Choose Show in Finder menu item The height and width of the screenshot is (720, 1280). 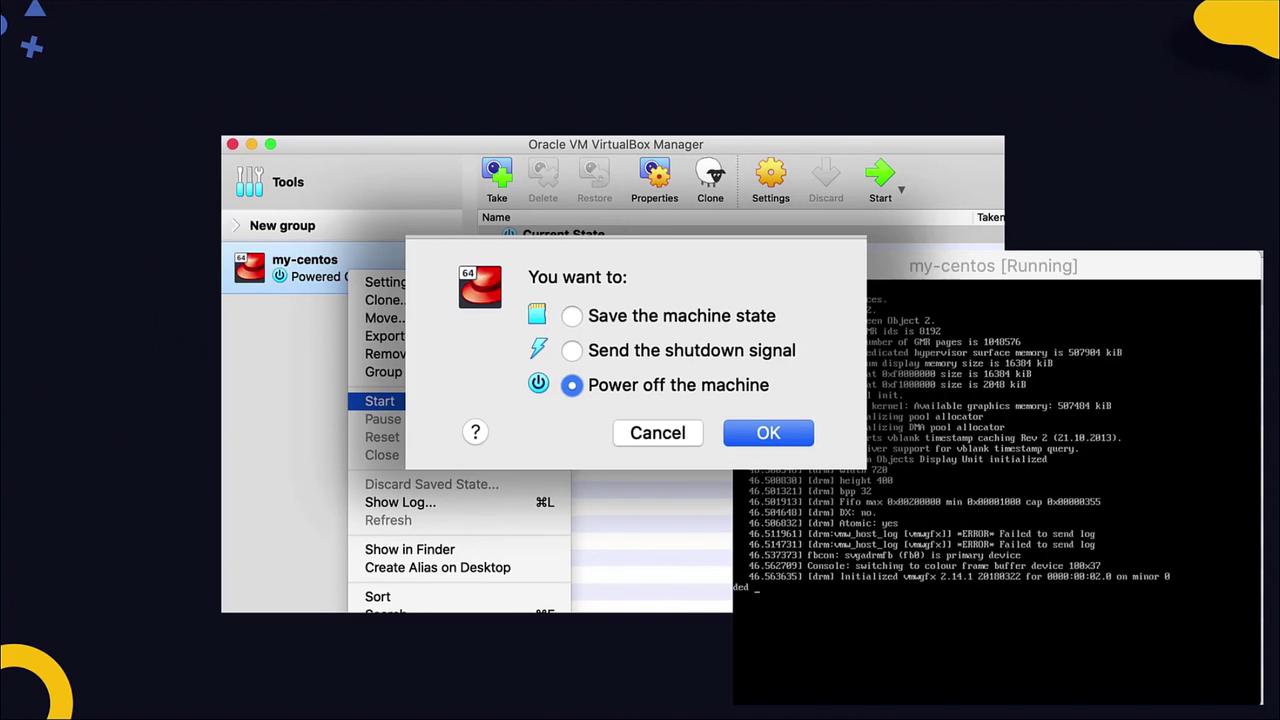coord(460,549)
